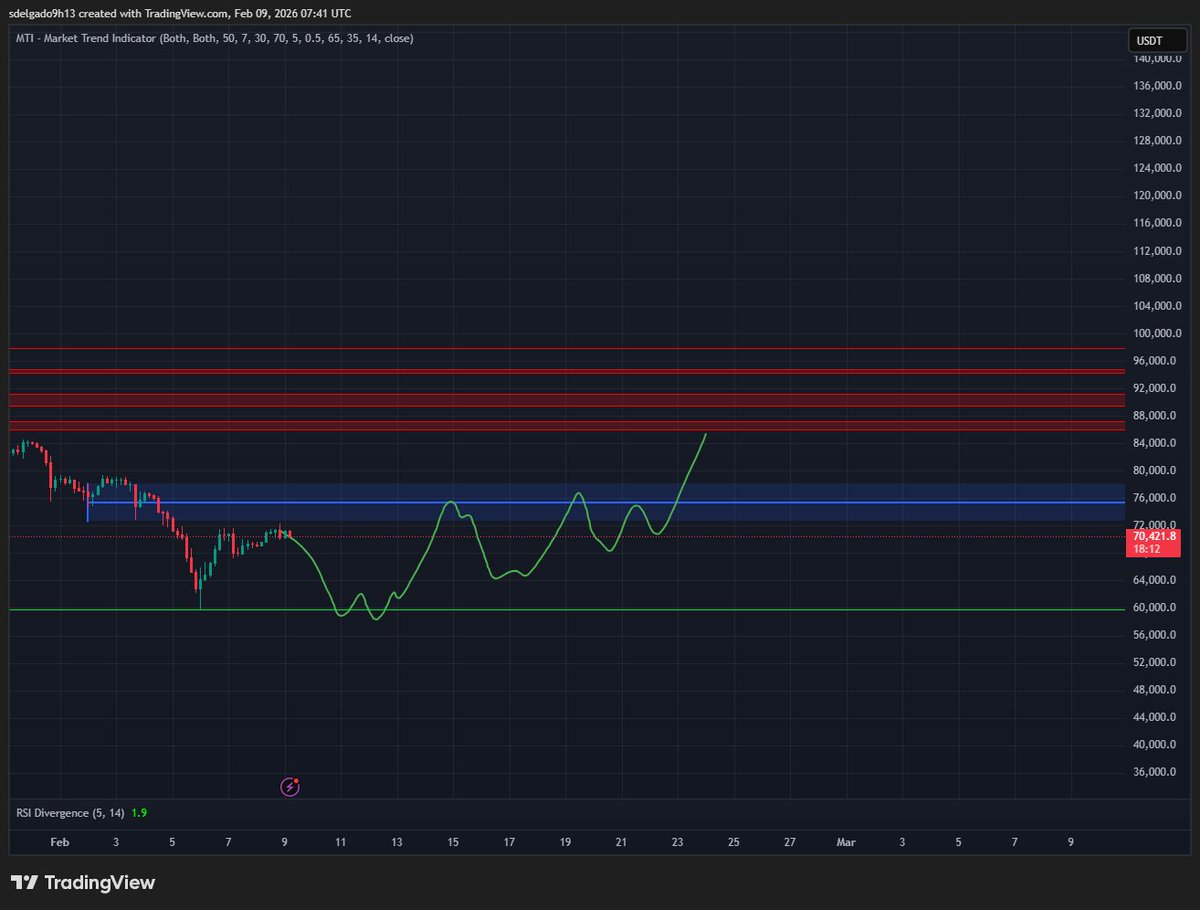Image resolution: width=1200 pixels, height=910 pixels.
Task: Click the RSI value 1.9
Action: [139, 813]
